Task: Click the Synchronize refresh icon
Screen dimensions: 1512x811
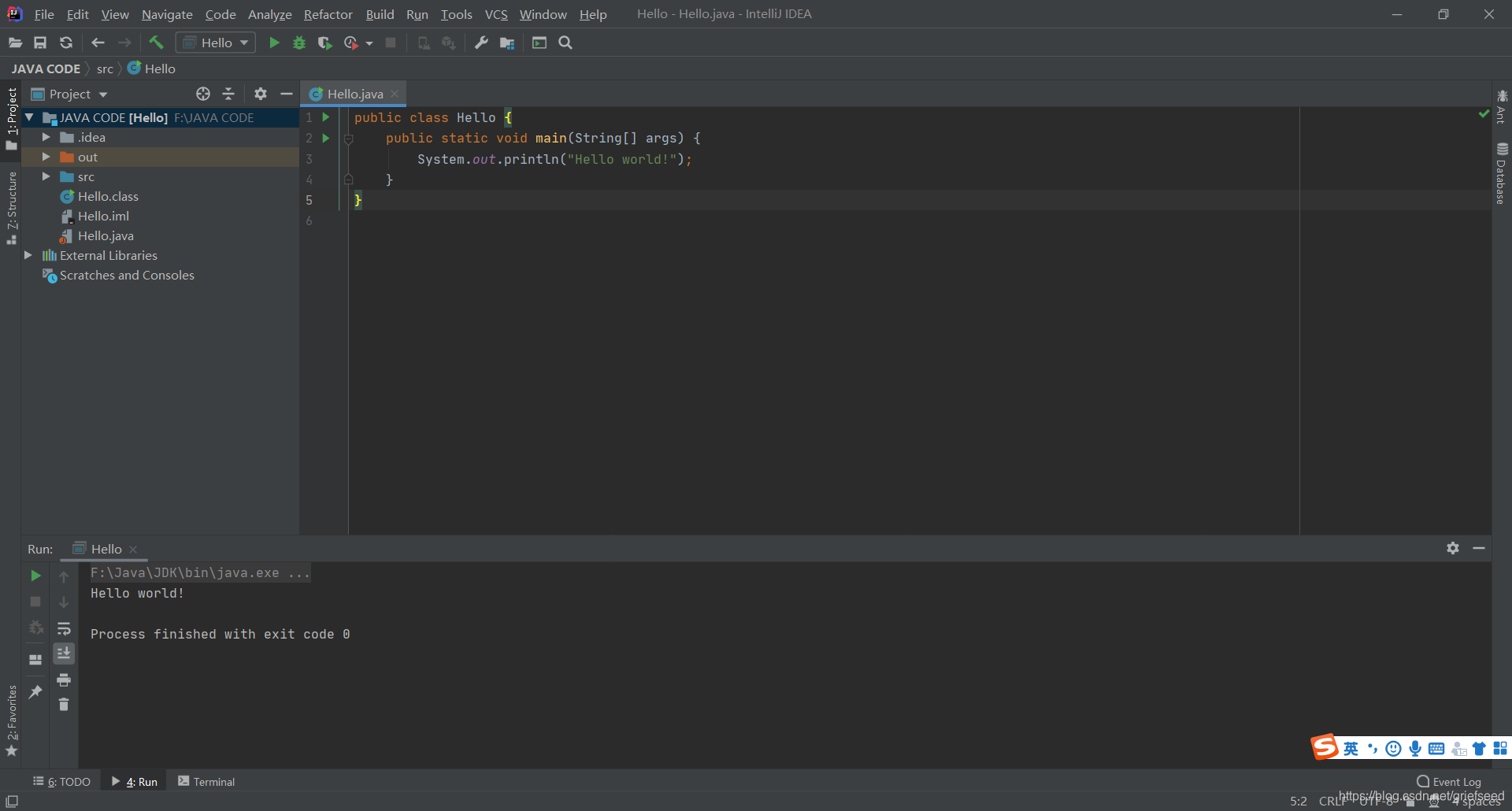Action: pos(66,43)
